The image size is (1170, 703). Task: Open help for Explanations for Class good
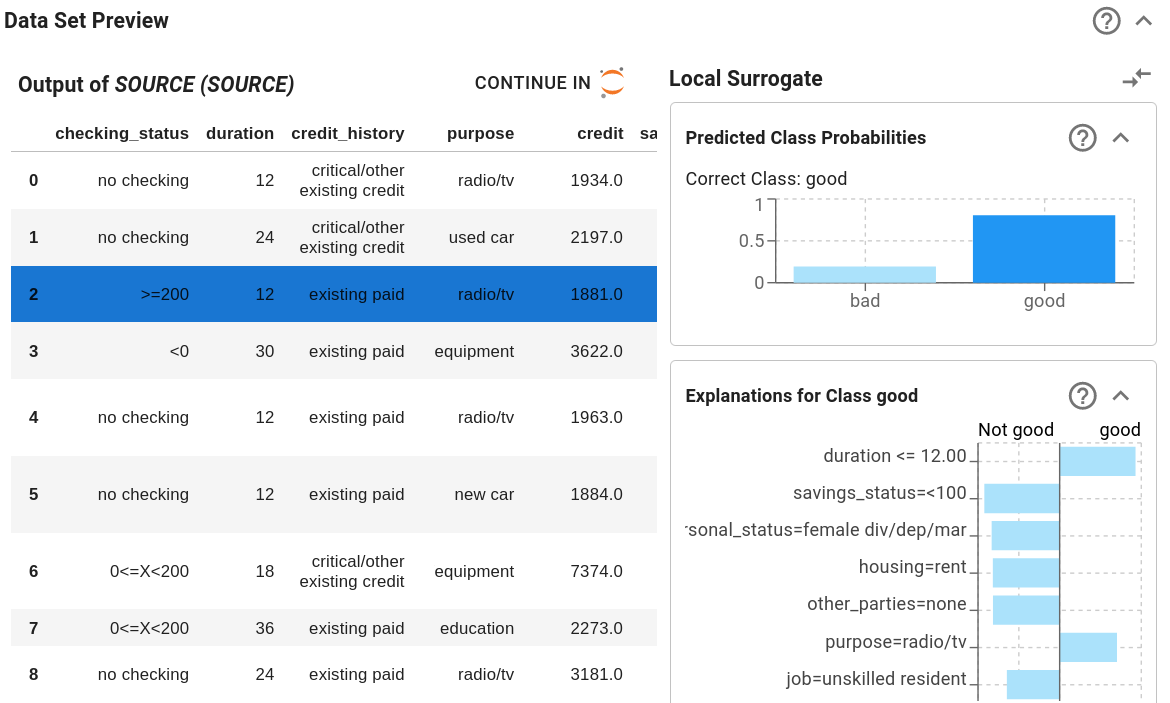1082,396
